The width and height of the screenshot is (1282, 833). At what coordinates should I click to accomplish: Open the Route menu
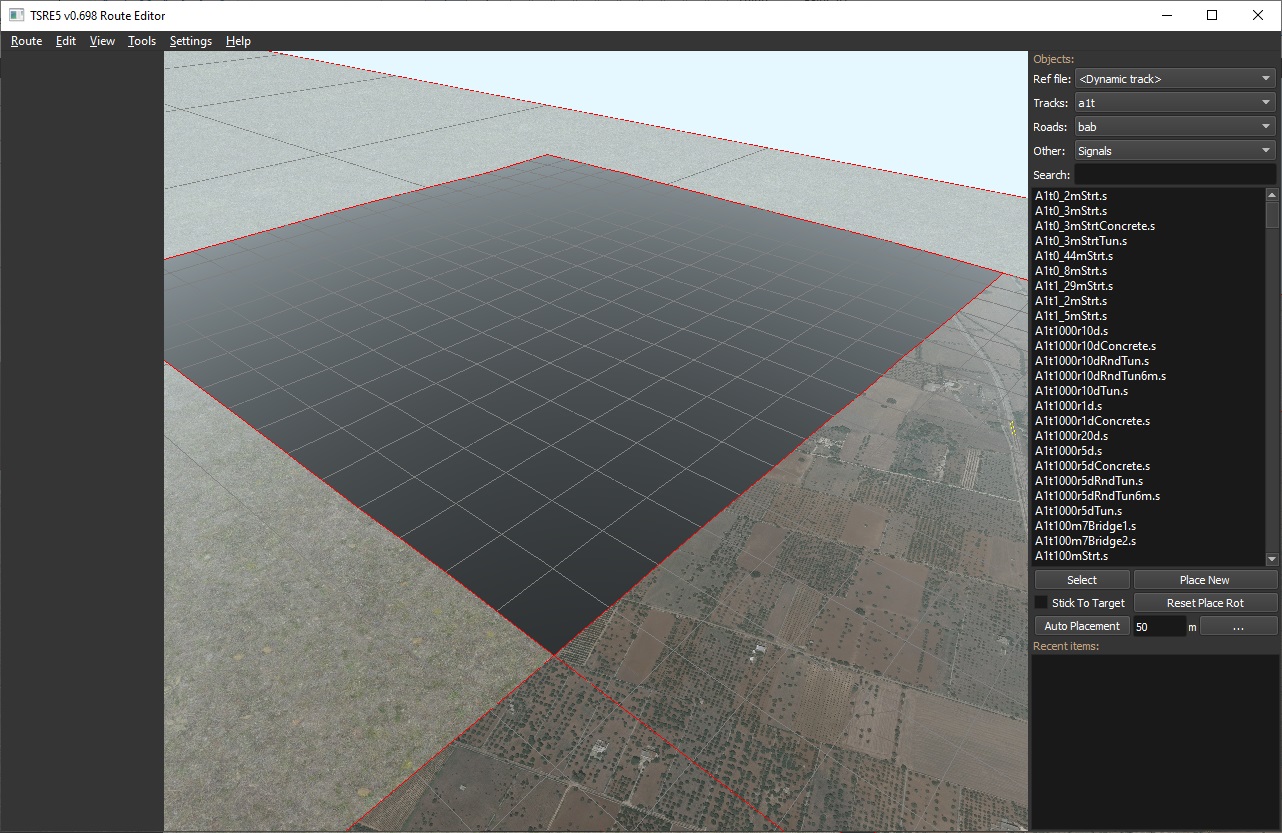26,41
